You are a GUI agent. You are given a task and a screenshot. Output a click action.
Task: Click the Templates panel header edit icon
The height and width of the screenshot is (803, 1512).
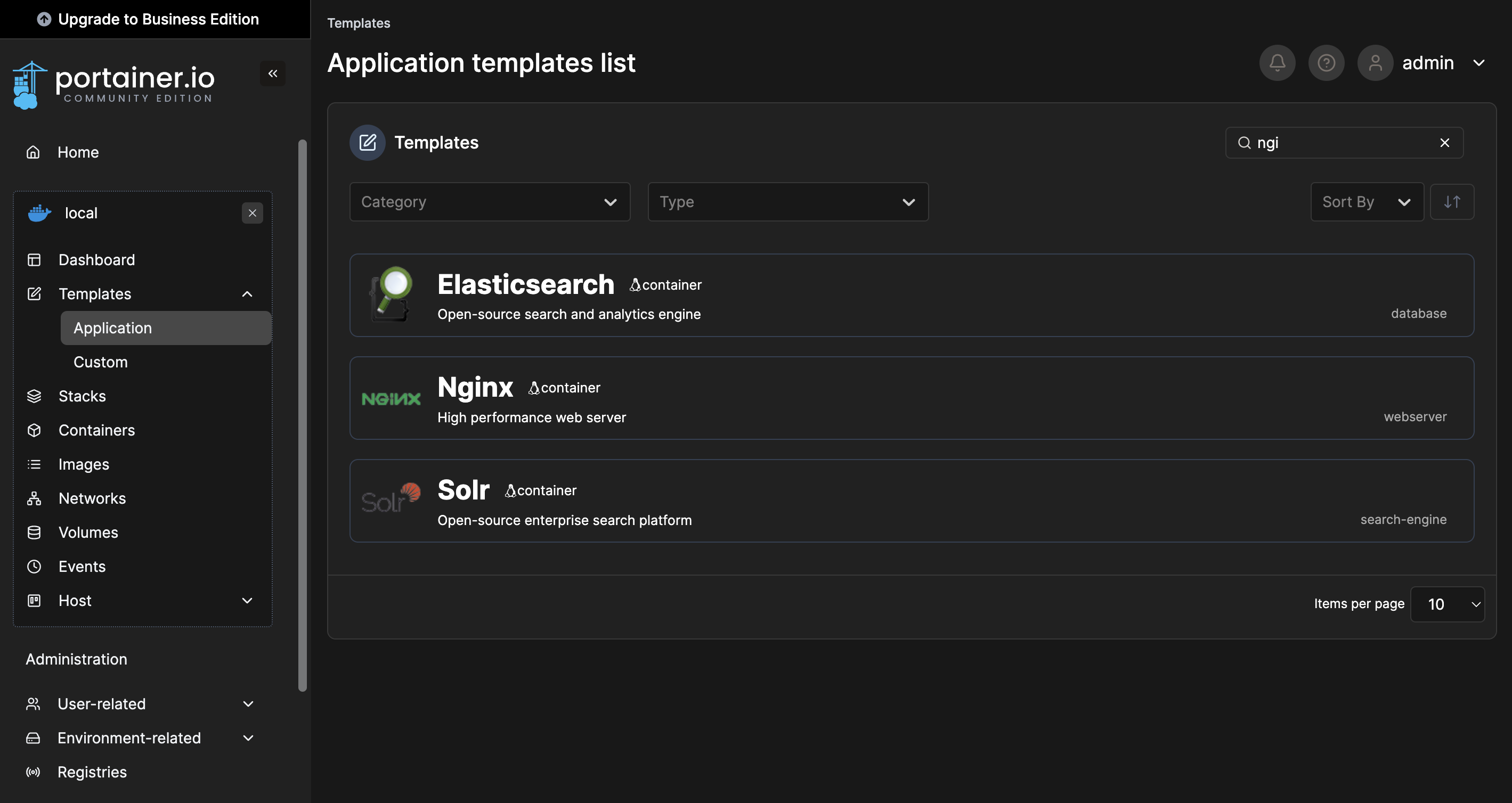click(x=368, y=143)
